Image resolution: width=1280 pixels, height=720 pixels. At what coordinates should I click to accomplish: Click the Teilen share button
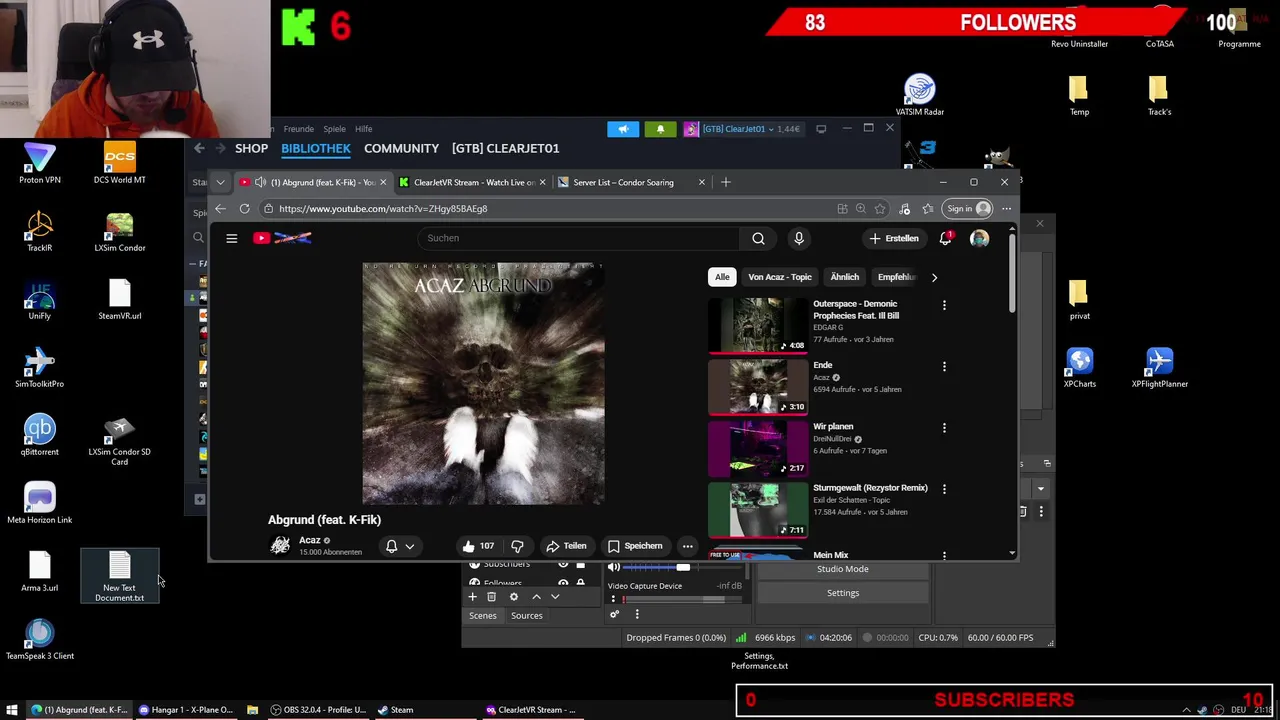[566, 546]
